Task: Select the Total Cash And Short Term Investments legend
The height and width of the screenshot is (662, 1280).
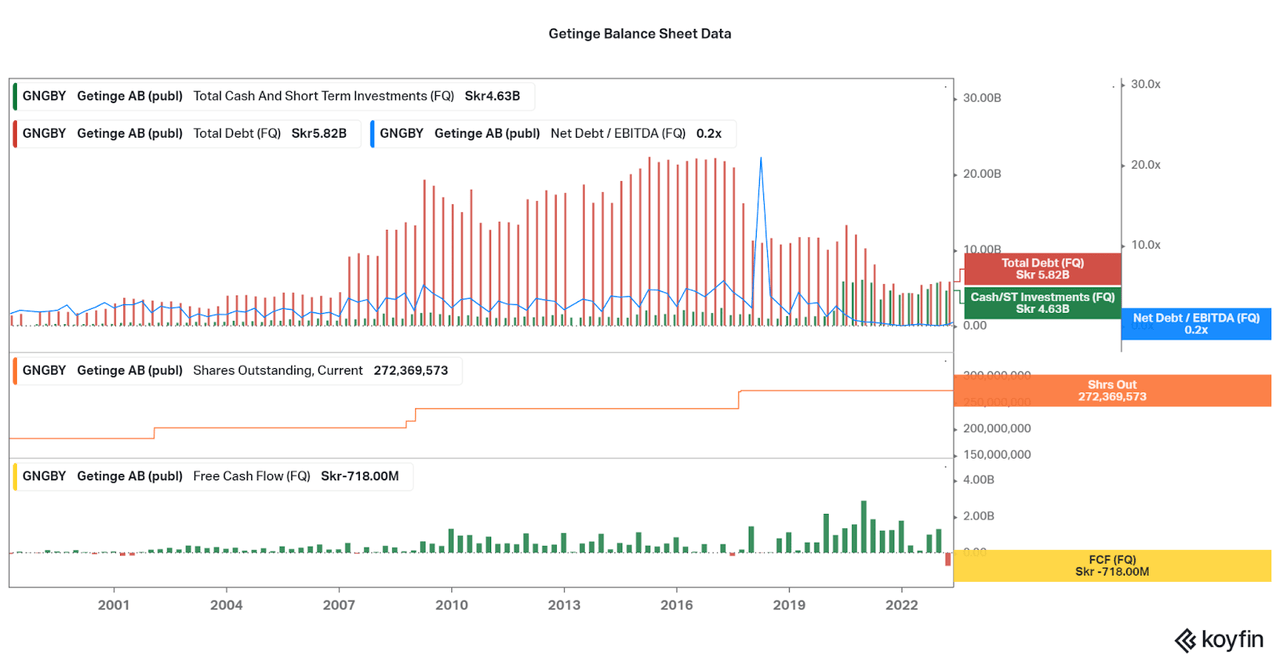Action: pyautogui.click(x=272, y=97)
